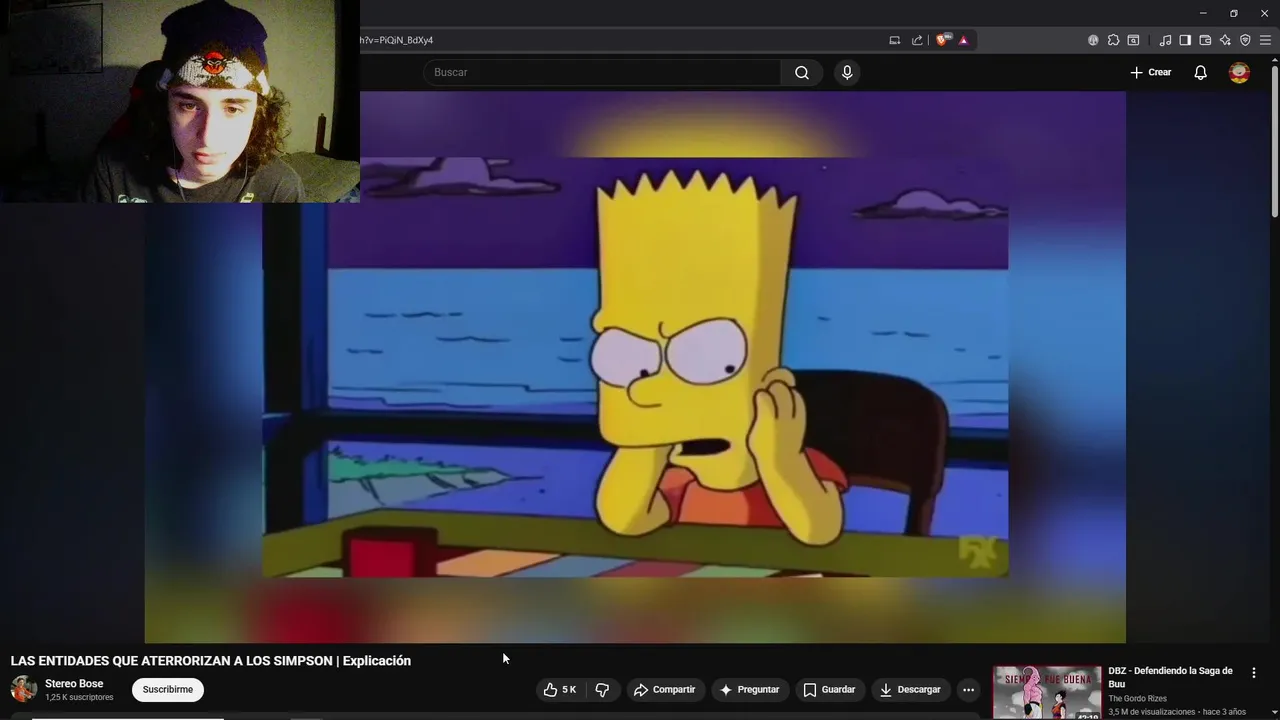Open the browser extensions puzzle icon
Screen dimensions: 1280x720
coord(1113,40)
